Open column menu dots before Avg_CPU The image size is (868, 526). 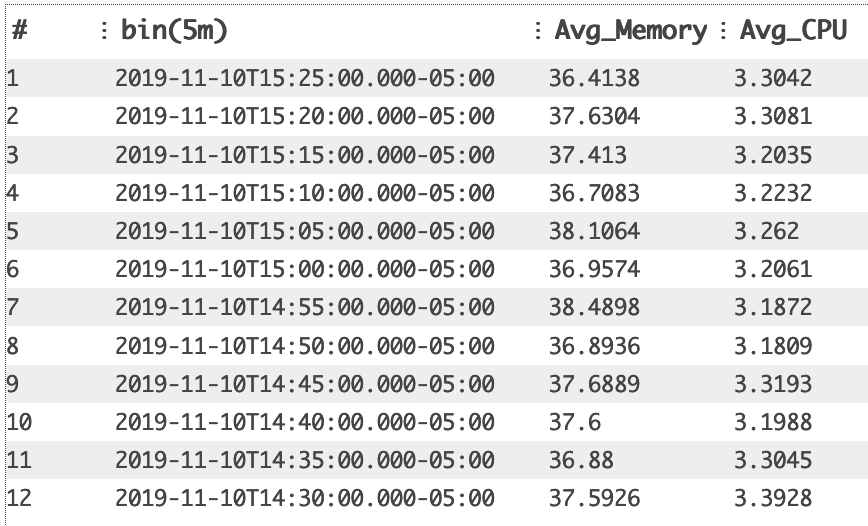(722, 30)
